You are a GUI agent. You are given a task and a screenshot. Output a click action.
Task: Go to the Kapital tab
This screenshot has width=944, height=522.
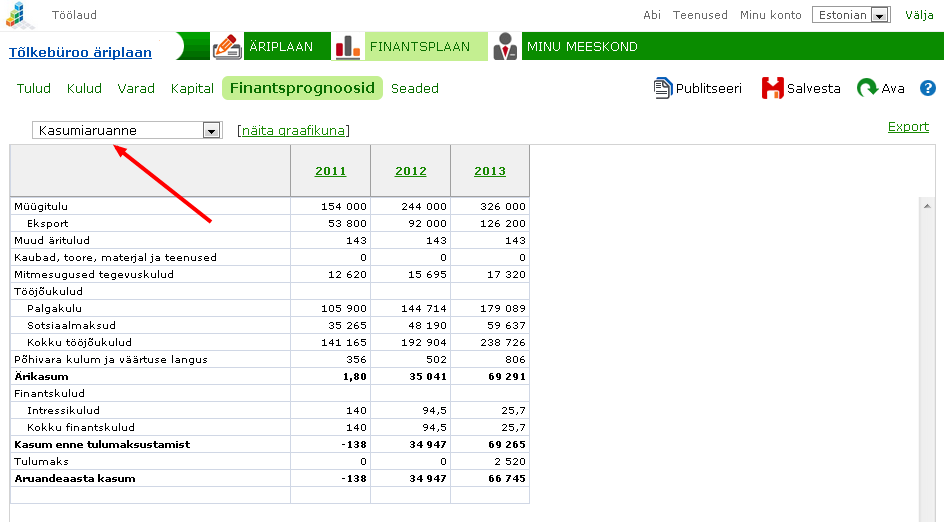192,88
